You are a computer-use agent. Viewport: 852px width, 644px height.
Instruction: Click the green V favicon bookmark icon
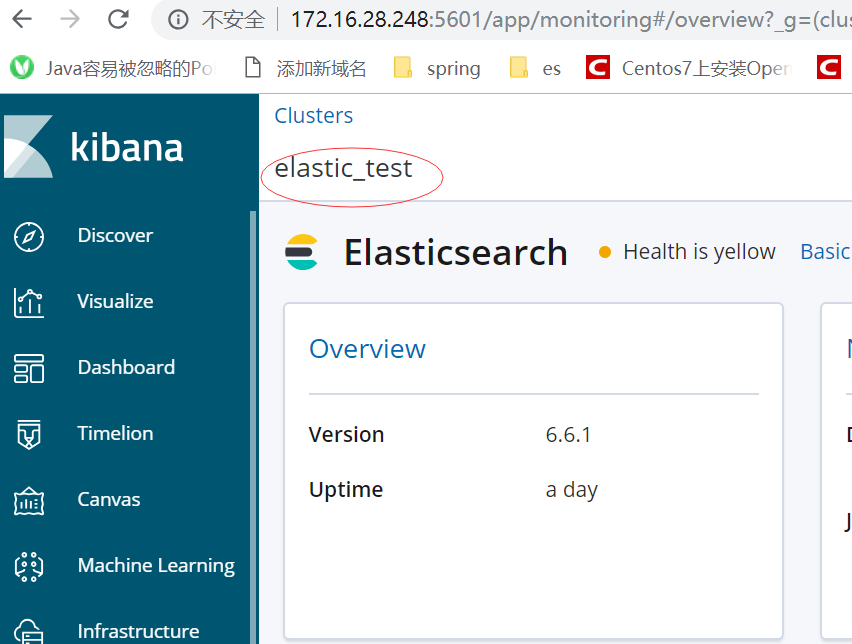point(22,68)
